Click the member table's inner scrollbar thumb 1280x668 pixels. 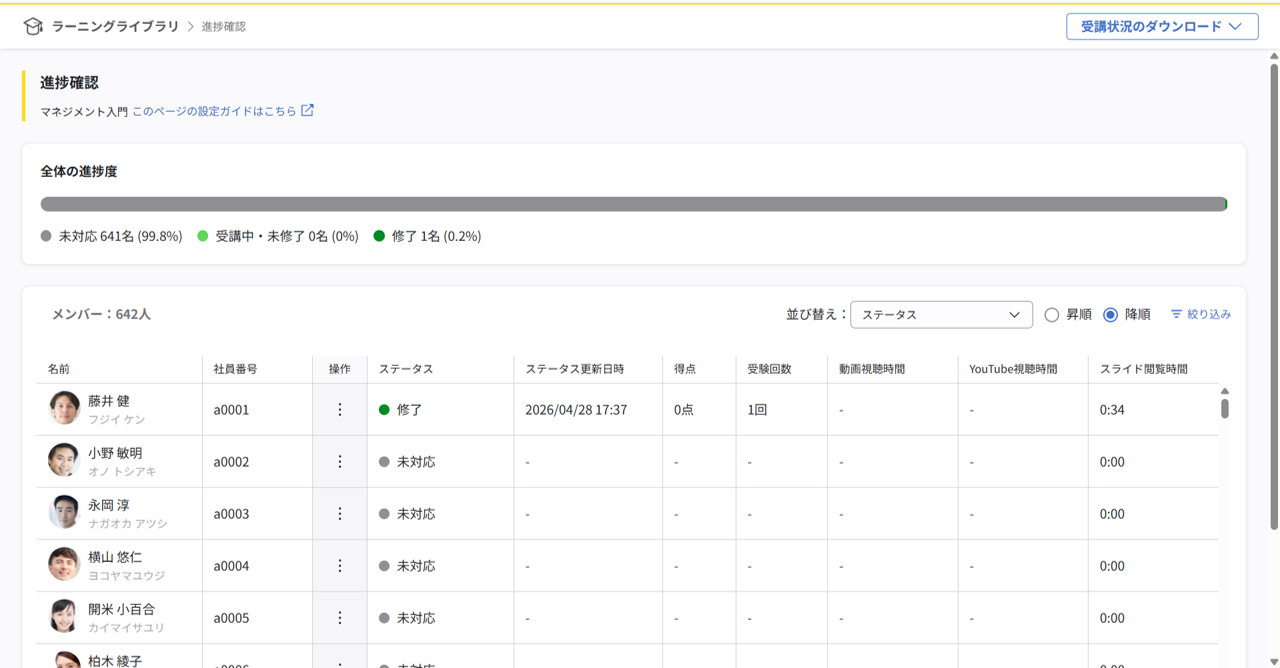pos(1225,408)
